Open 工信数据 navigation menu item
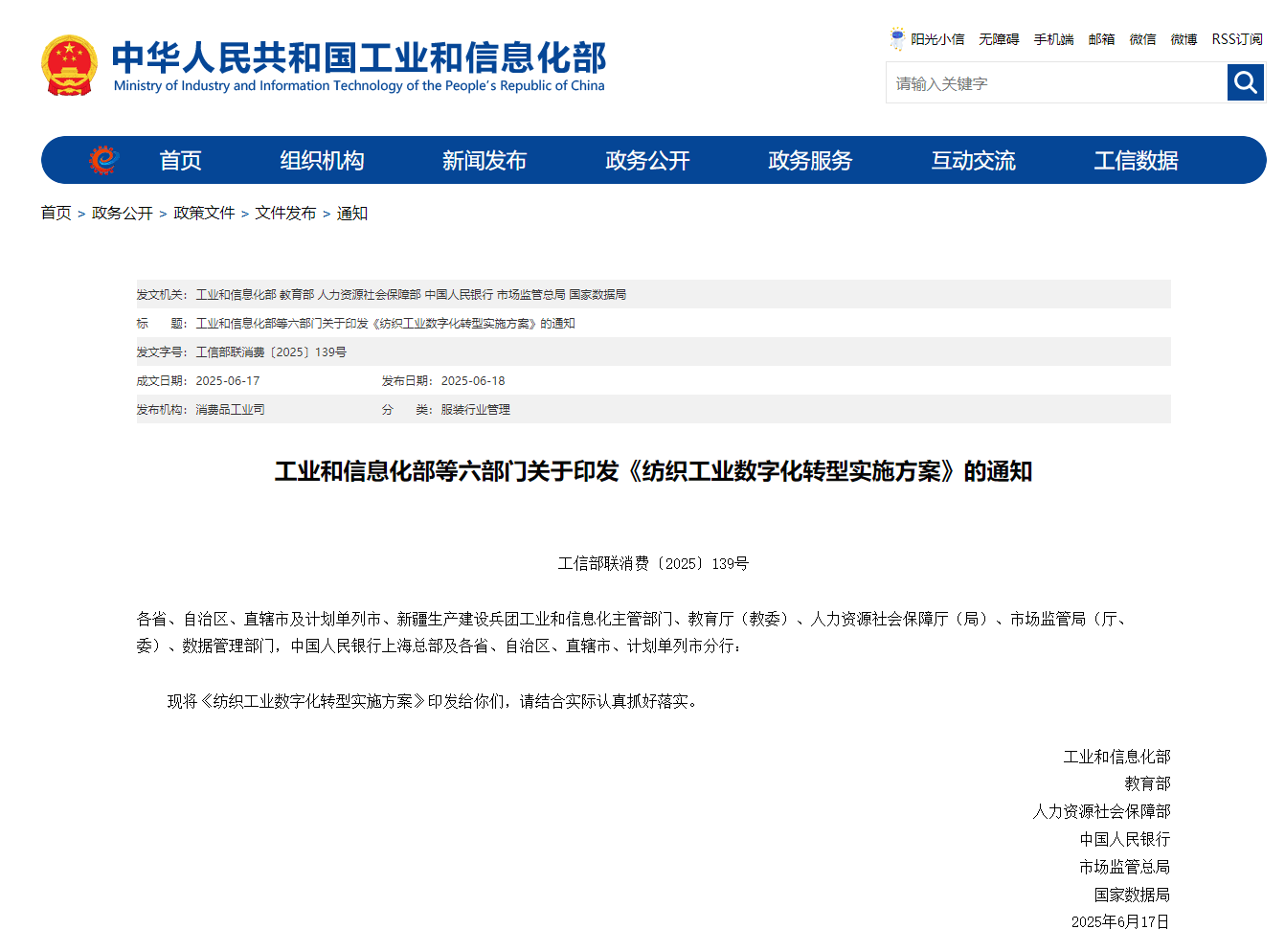This screenshot has height=952, width=1285. [1136, 160]
